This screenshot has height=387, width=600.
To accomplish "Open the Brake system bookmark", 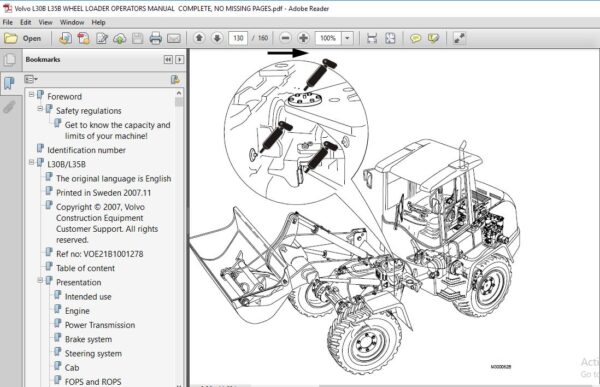I will [88, 339].
